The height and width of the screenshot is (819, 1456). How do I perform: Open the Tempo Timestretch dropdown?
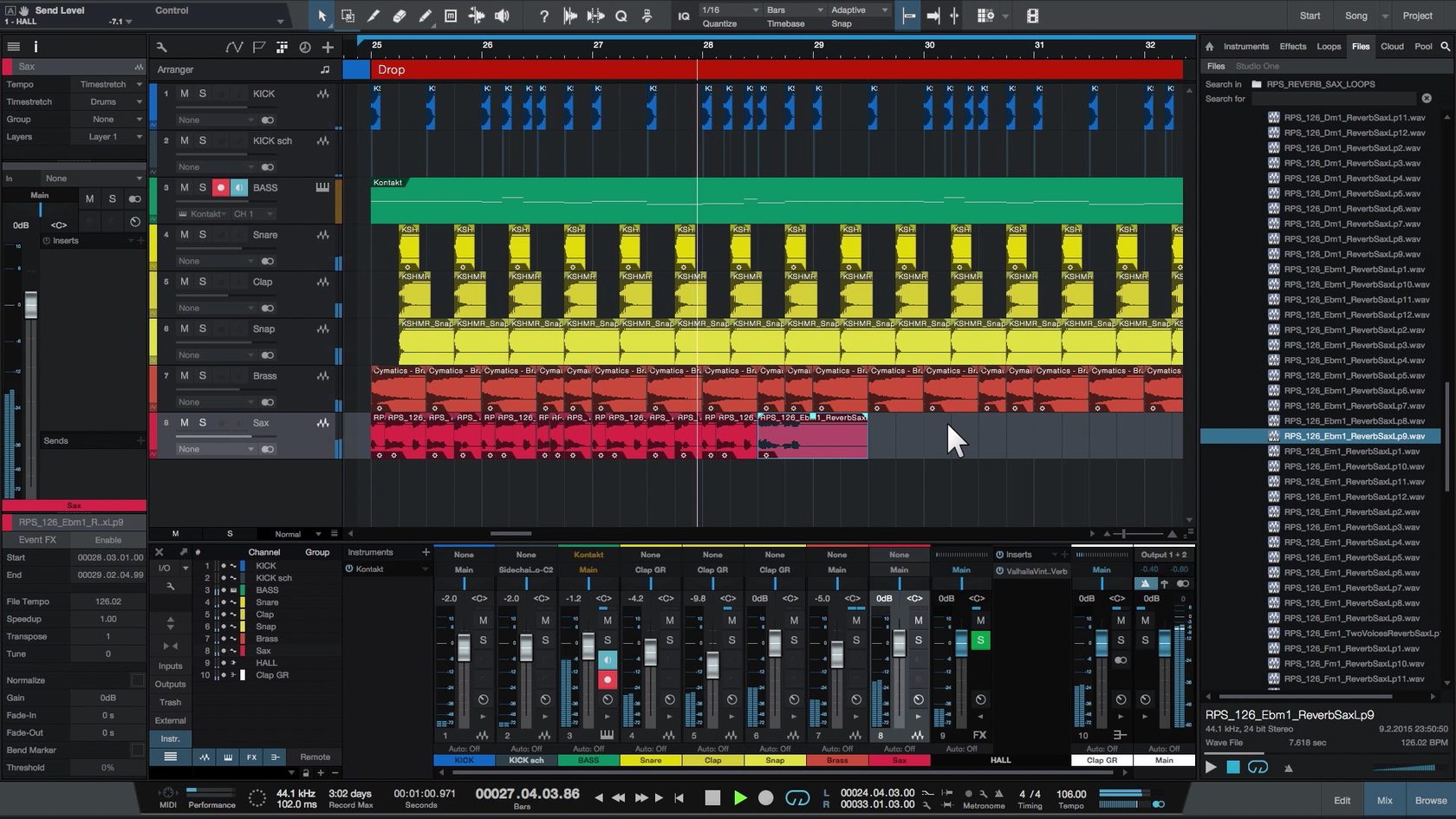109,84
